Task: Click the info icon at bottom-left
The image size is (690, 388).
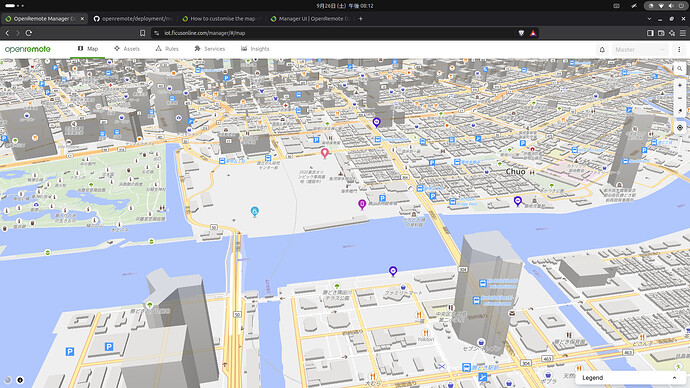Action: 20,380
